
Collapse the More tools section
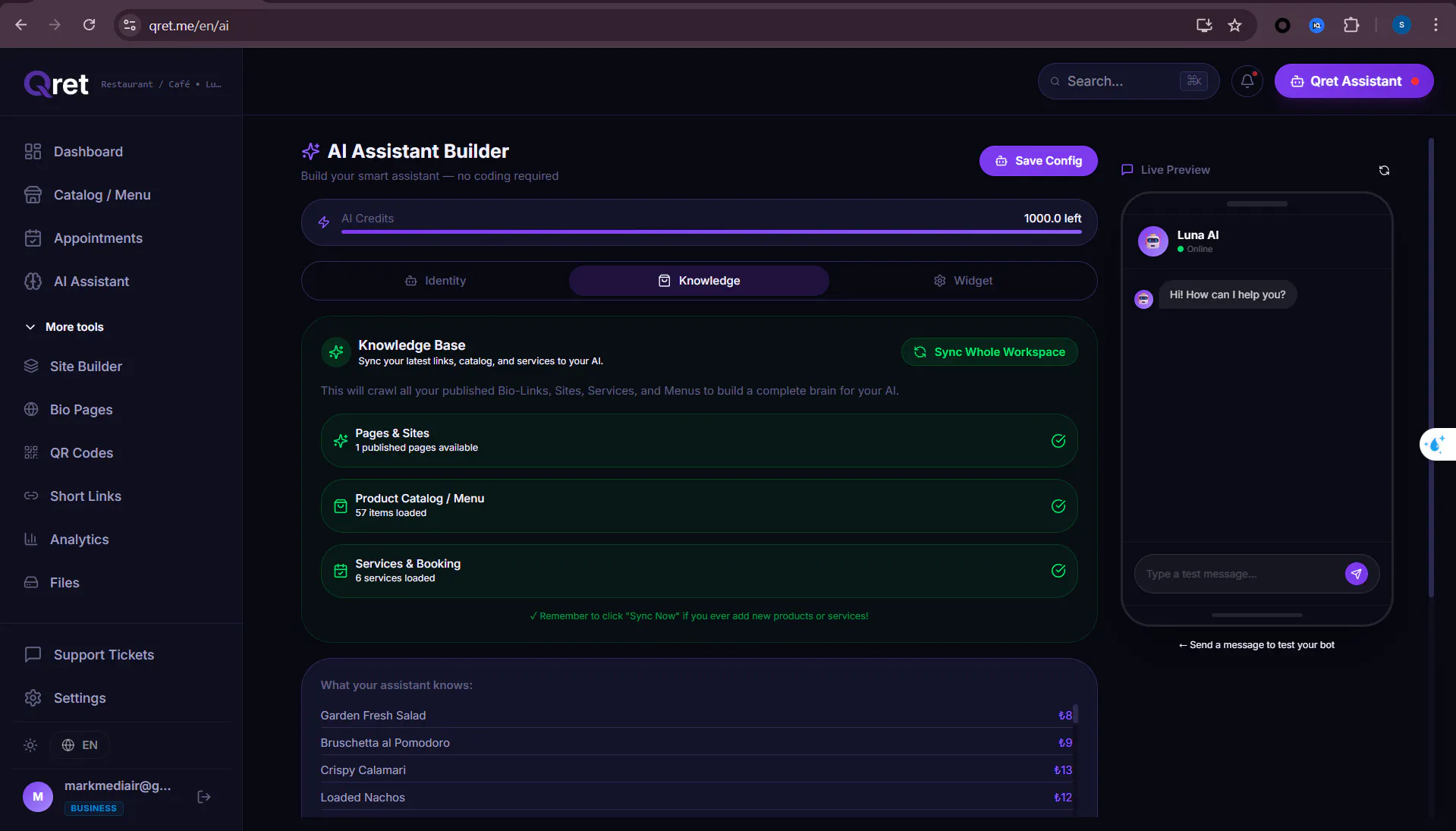(65, 327)
